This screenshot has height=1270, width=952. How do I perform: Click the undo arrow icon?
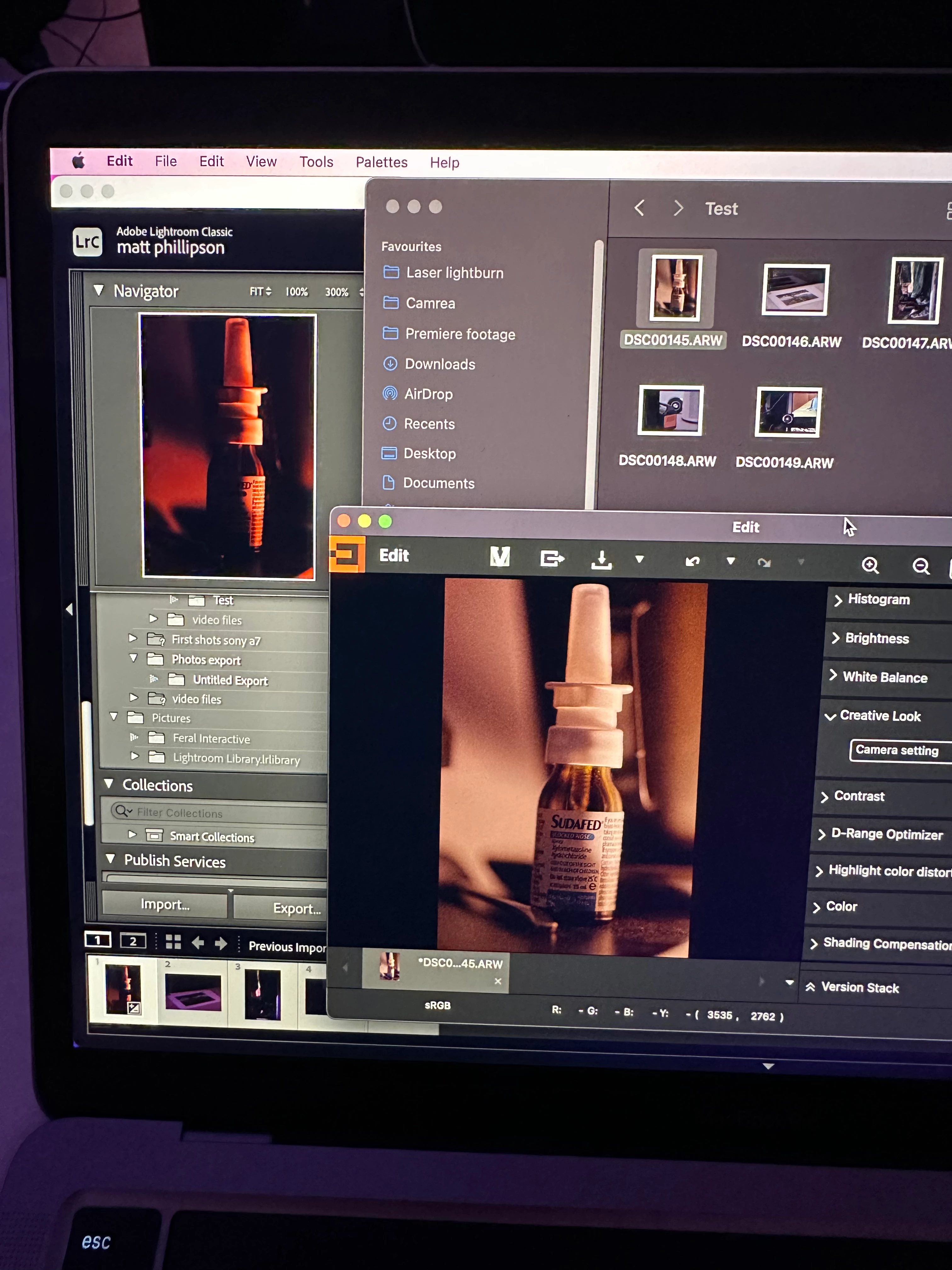tap(693, 561)
